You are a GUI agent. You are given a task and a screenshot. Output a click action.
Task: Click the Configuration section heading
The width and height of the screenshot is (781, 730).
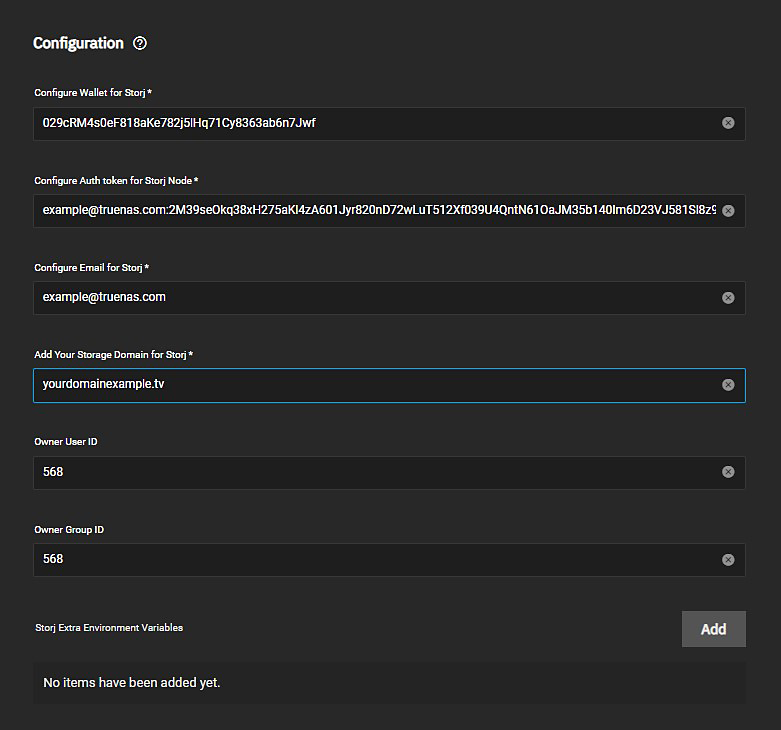78,43
